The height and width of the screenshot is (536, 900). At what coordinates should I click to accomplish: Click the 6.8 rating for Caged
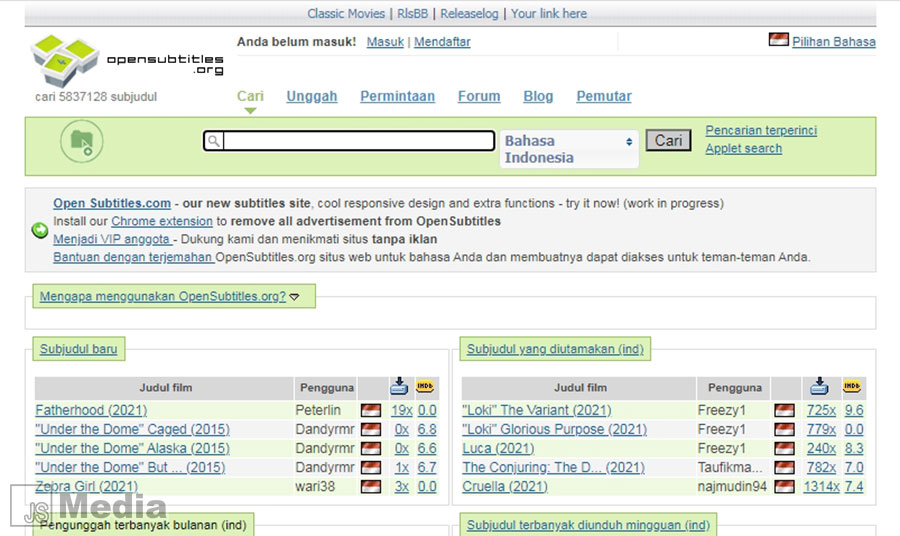click(x=427, y=429)
